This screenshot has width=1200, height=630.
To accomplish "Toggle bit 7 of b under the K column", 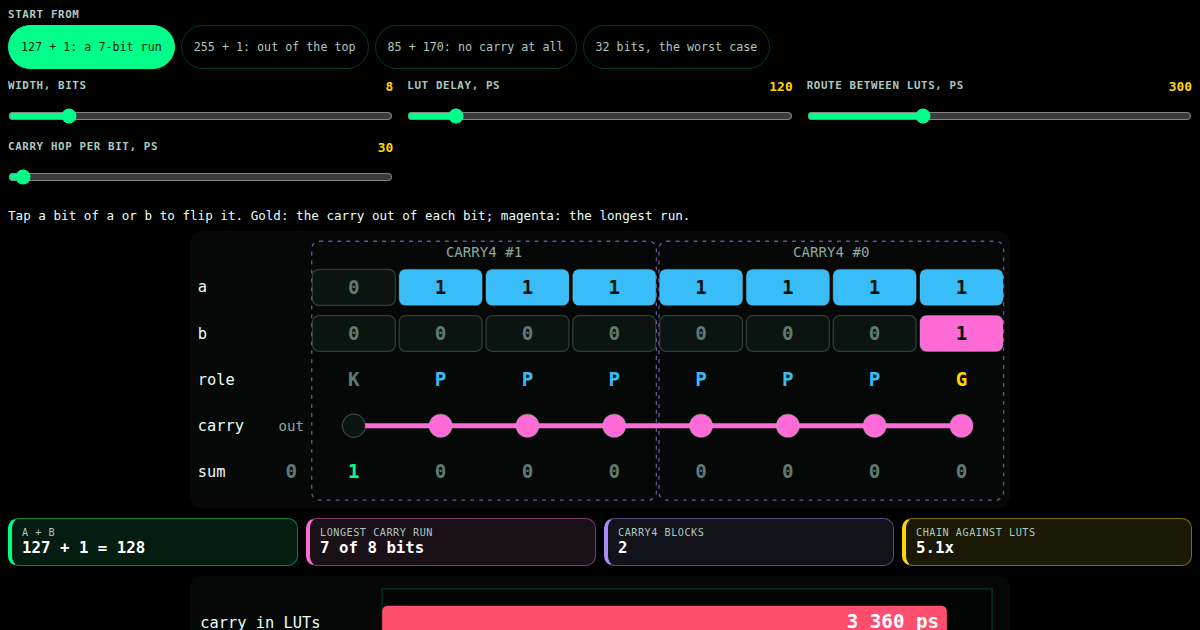I will click(x=354, y=333).
